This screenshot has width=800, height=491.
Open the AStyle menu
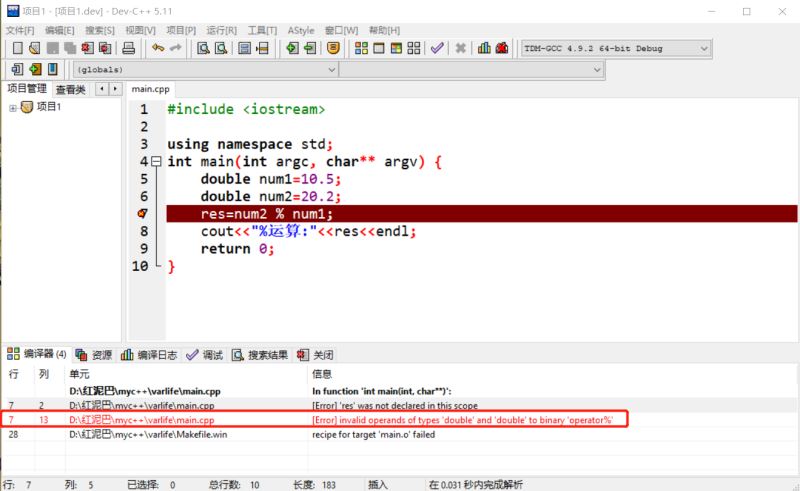301,31
